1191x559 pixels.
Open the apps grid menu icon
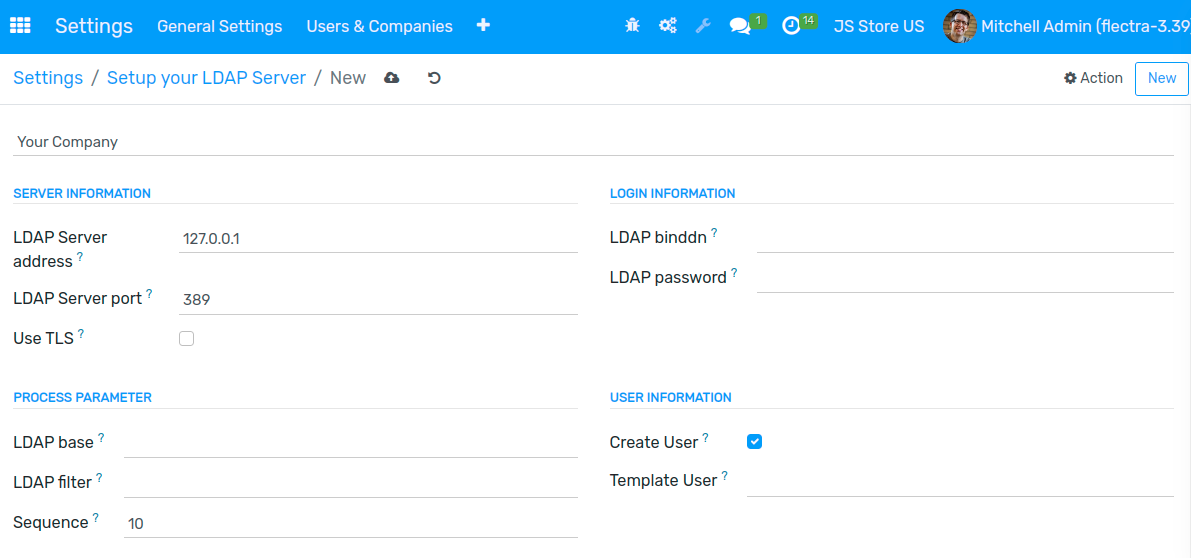point(21,26)
